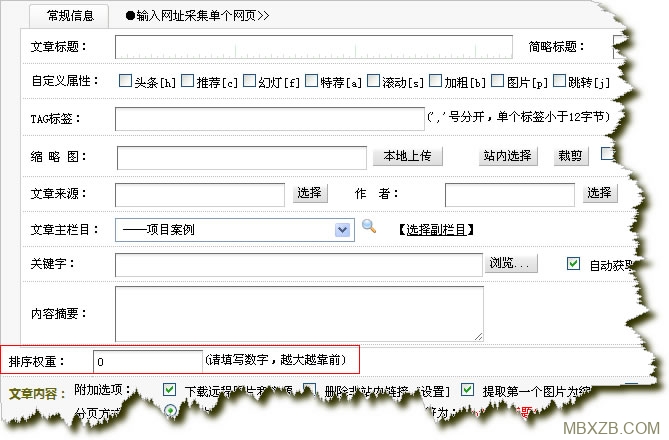Screen dimensions: 669x440
Task: Tick the 滚动[s] checkbox
Action: (x=373, y=80)
